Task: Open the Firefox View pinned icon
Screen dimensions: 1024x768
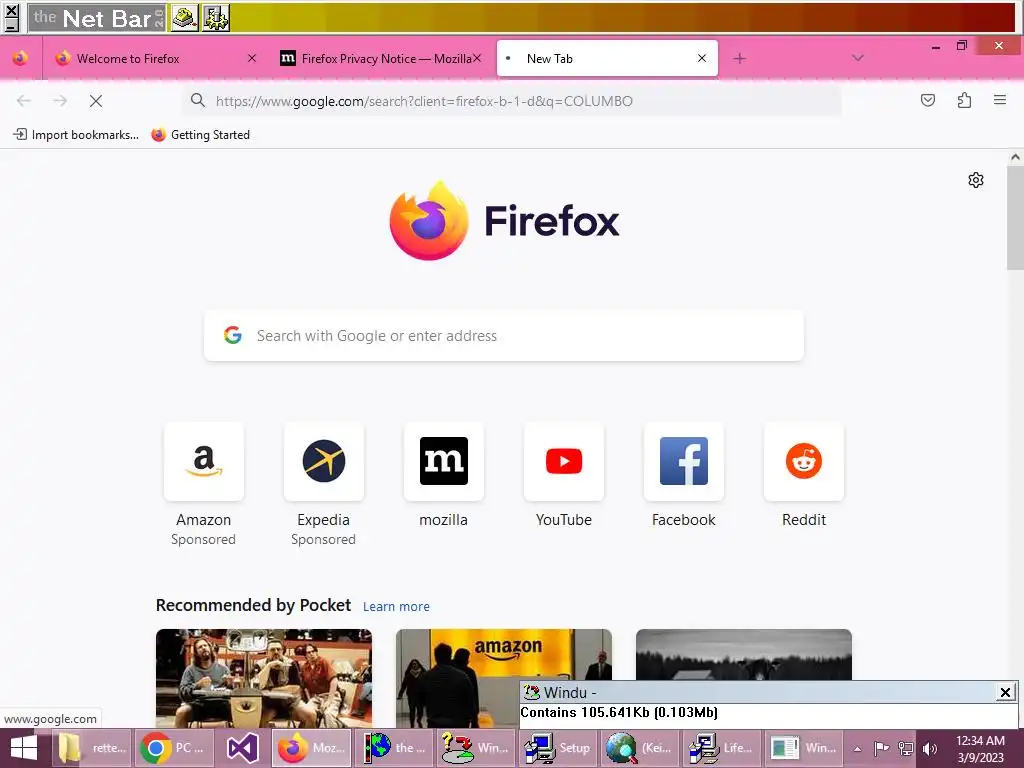Action: click(20, 58)
